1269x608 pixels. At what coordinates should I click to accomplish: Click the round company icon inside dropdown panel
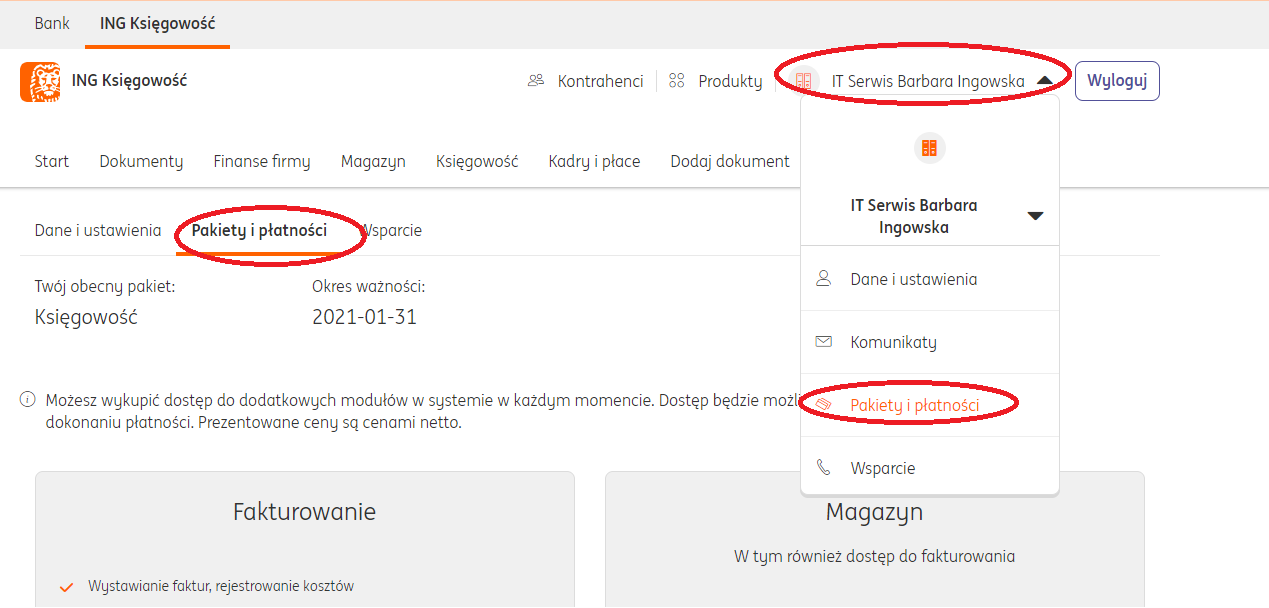tap(929, 148)
